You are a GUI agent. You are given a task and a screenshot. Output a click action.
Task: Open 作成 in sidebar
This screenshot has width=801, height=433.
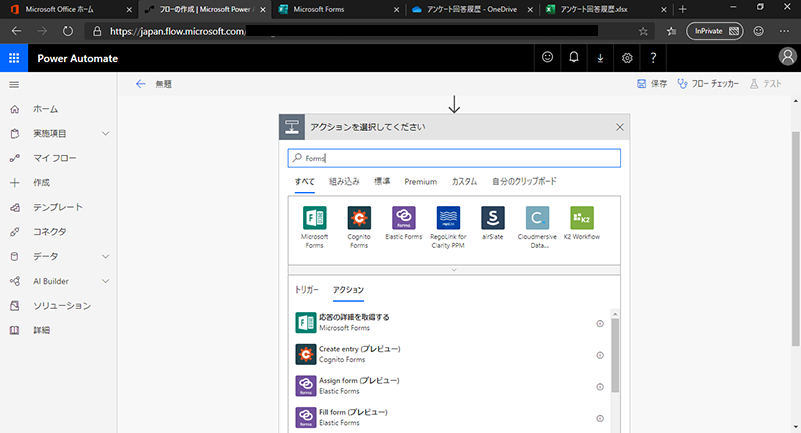click(41, 183)
